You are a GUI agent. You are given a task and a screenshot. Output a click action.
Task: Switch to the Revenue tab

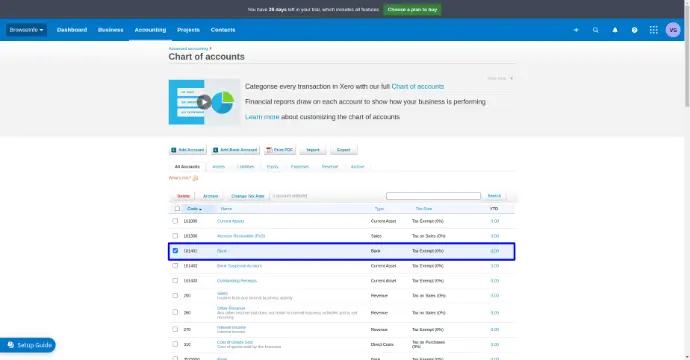point(330,167)
